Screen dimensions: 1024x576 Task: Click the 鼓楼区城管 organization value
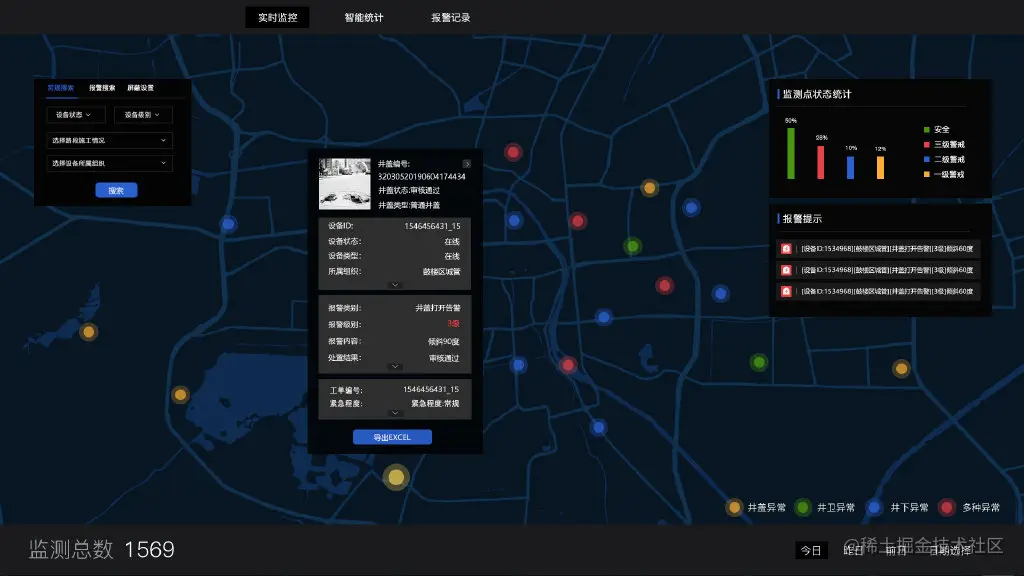[441, 272]
